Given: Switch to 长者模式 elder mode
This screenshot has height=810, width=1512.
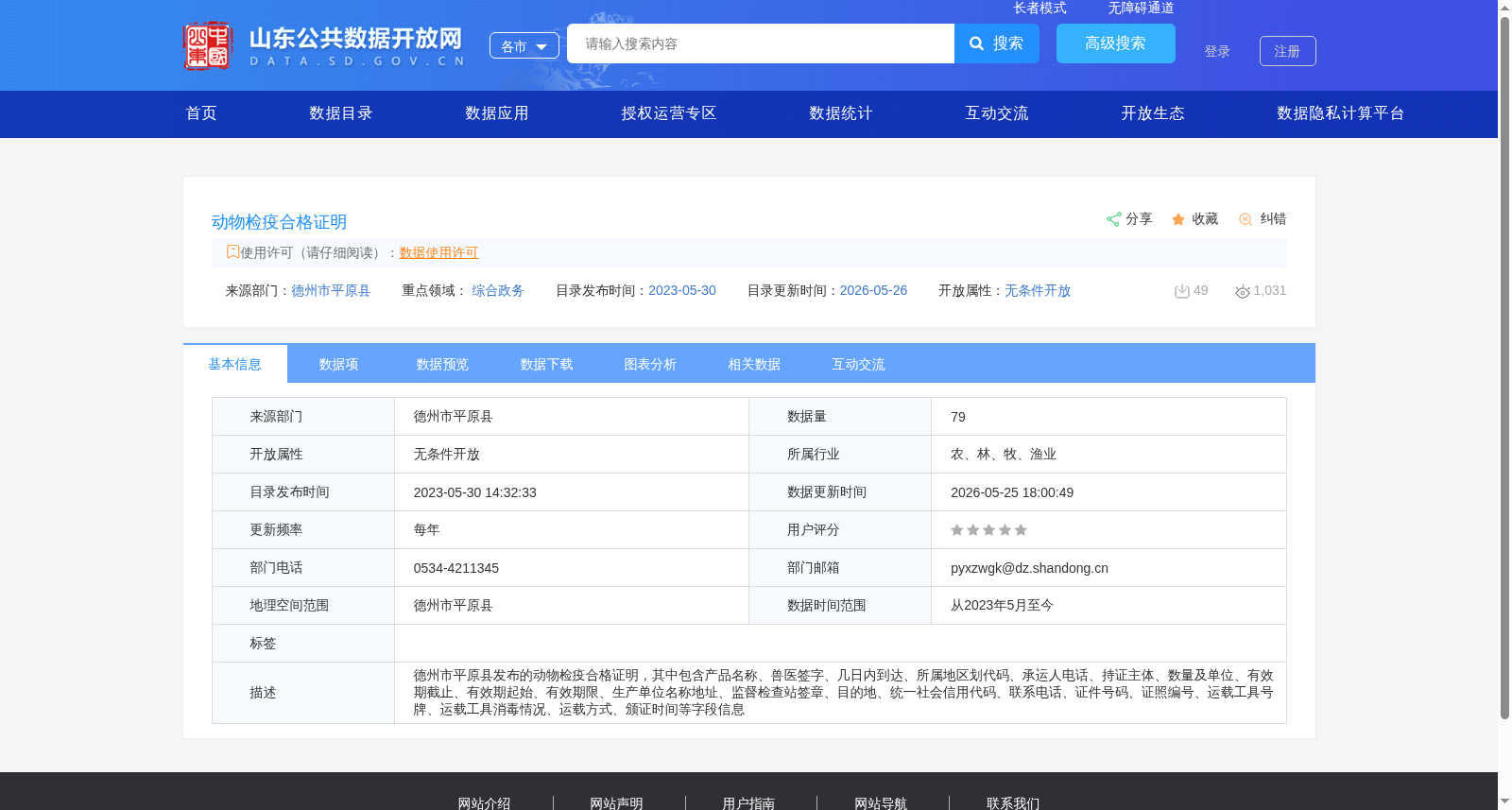Looking at the screenshot, I should click(1039, 8).
